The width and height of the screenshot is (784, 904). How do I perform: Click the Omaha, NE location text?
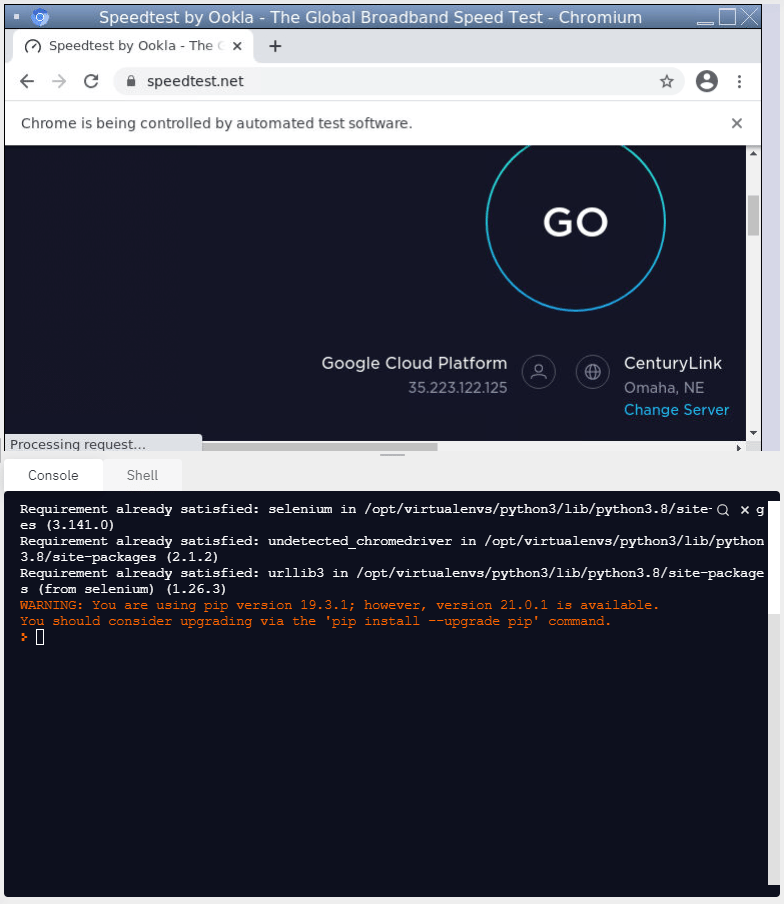[664, 387]
